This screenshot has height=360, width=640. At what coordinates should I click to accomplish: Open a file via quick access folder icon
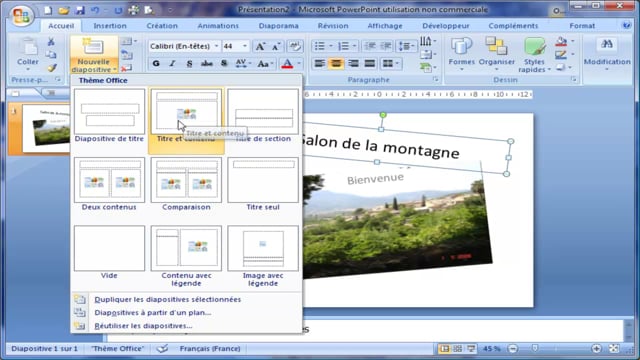(x=64, y=10)
